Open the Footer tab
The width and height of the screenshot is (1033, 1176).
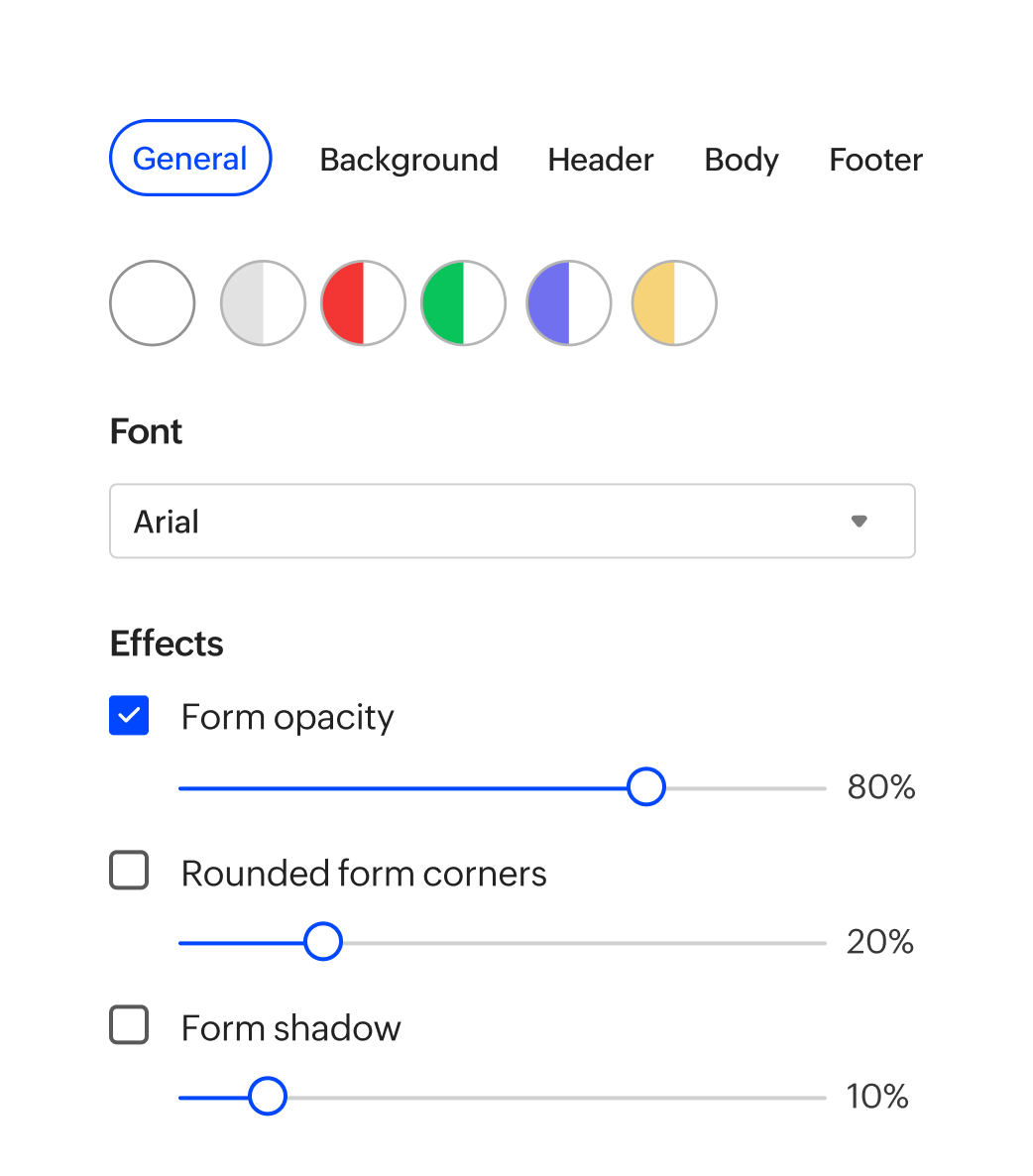(875, 160)
